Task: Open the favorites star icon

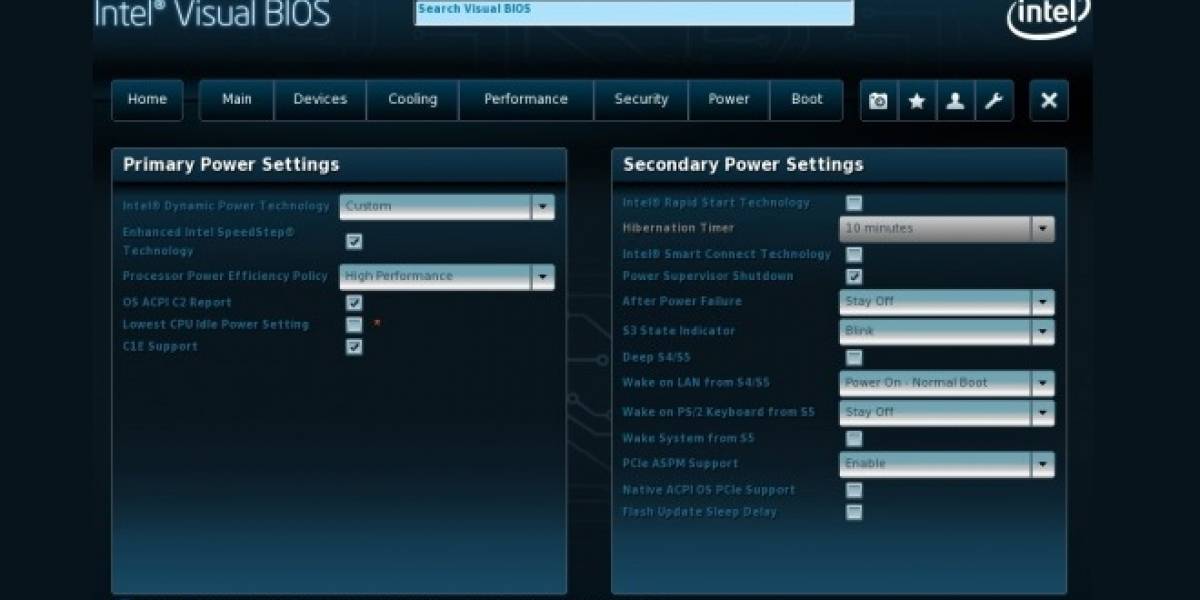Action: pos(917,100)
